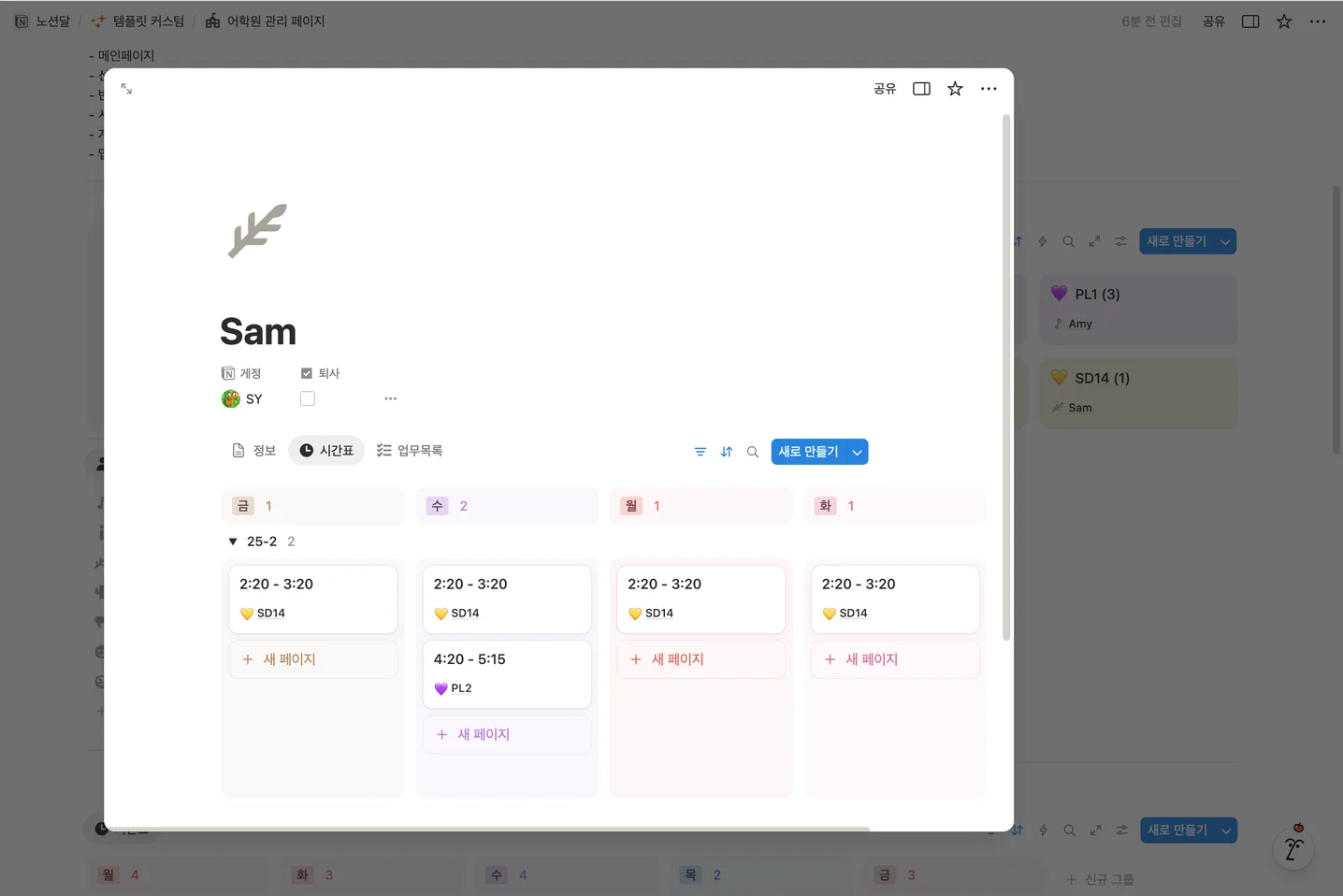The width and height of the screenshot is (1343, 896).
Task: Click the search icon next to the sort icon
Action: 752,452
